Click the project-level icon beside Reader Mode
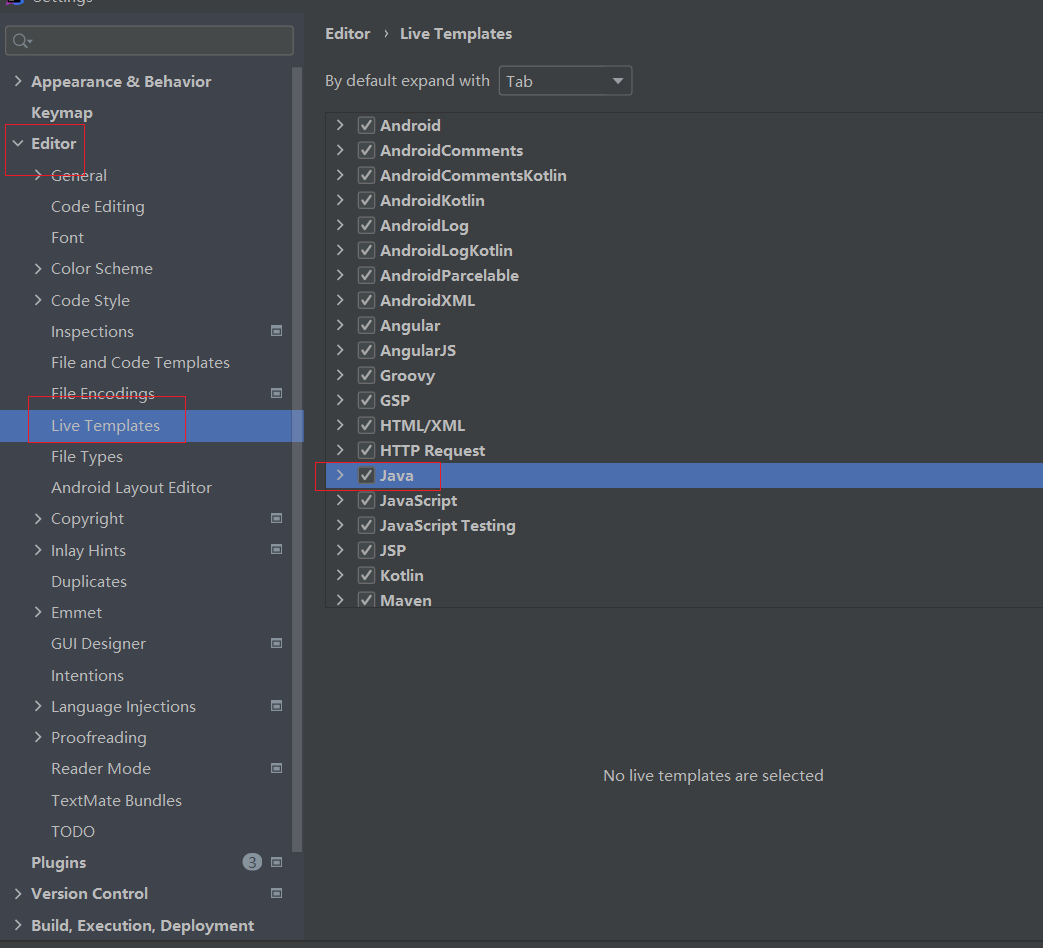Viewport: 1043px width, 948px height. [277, 768]
